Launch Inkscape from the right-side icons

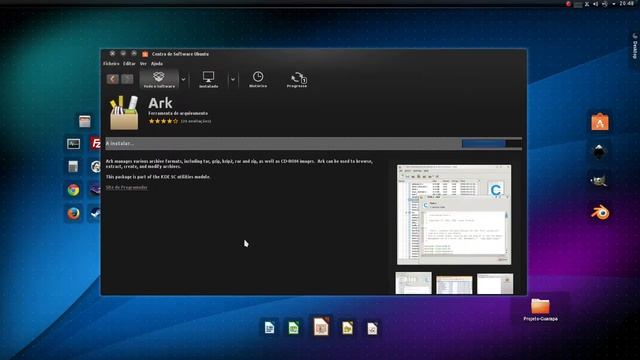[x=599, y=151]
